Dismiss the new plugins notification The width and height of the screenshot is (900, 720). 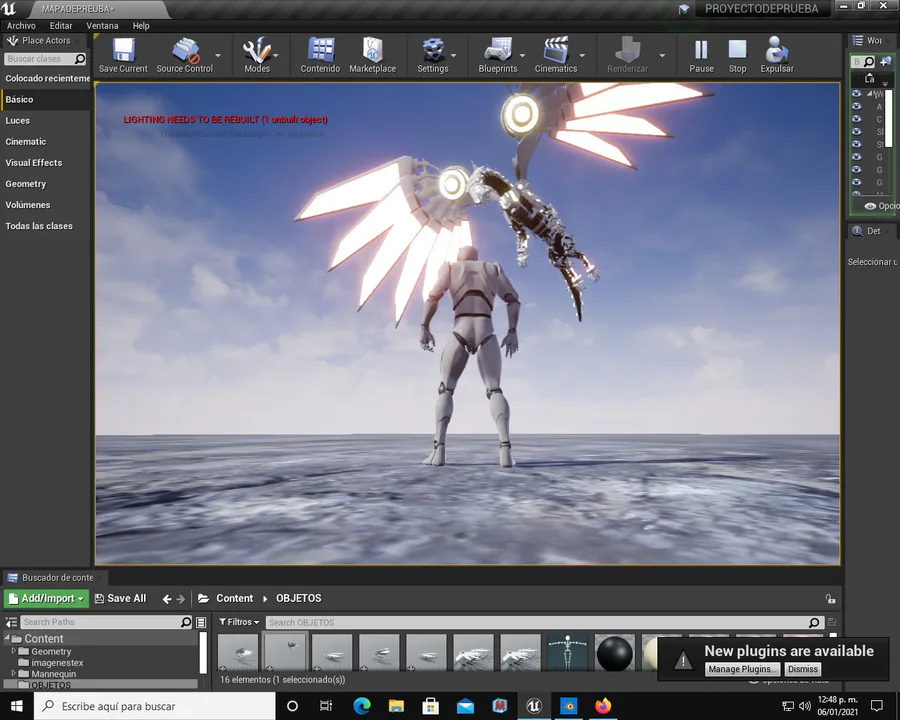(x=802, y=669)
